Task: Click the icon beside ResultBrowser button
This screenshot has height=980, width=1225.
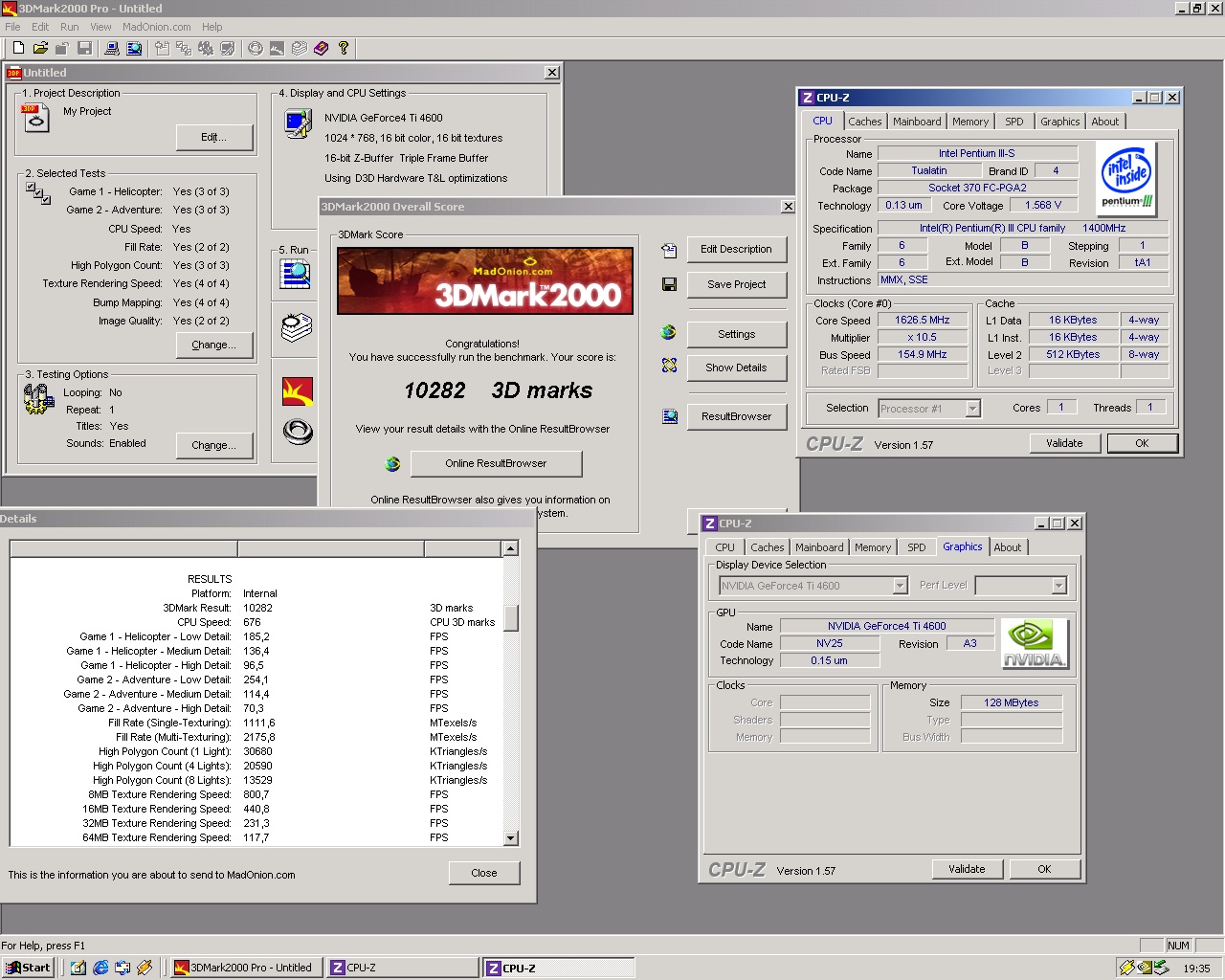Action: tap(669, 416)
